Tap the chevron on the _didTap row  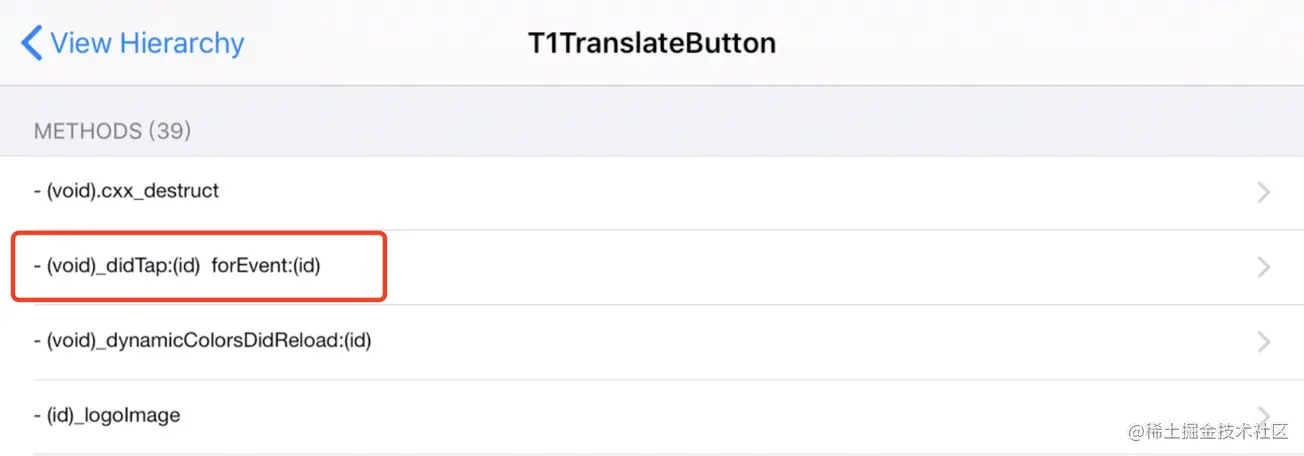pos(1264,267)
